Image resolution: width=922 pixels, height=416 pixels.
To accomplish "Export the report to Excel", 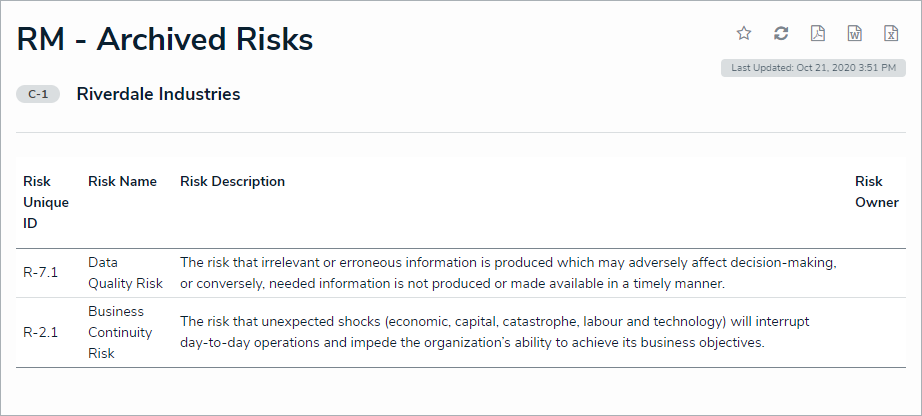I will point(891,33).
